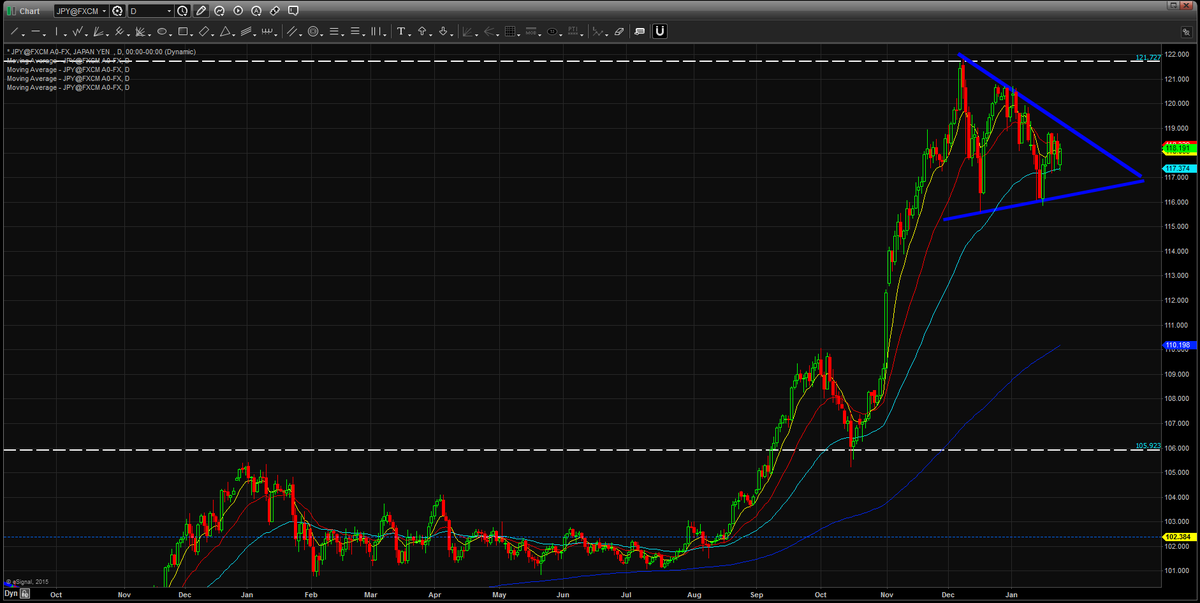Select the ruler measurement tool
The width and height of the screenshot is (1200, 603).
click(x=267, y=31)
